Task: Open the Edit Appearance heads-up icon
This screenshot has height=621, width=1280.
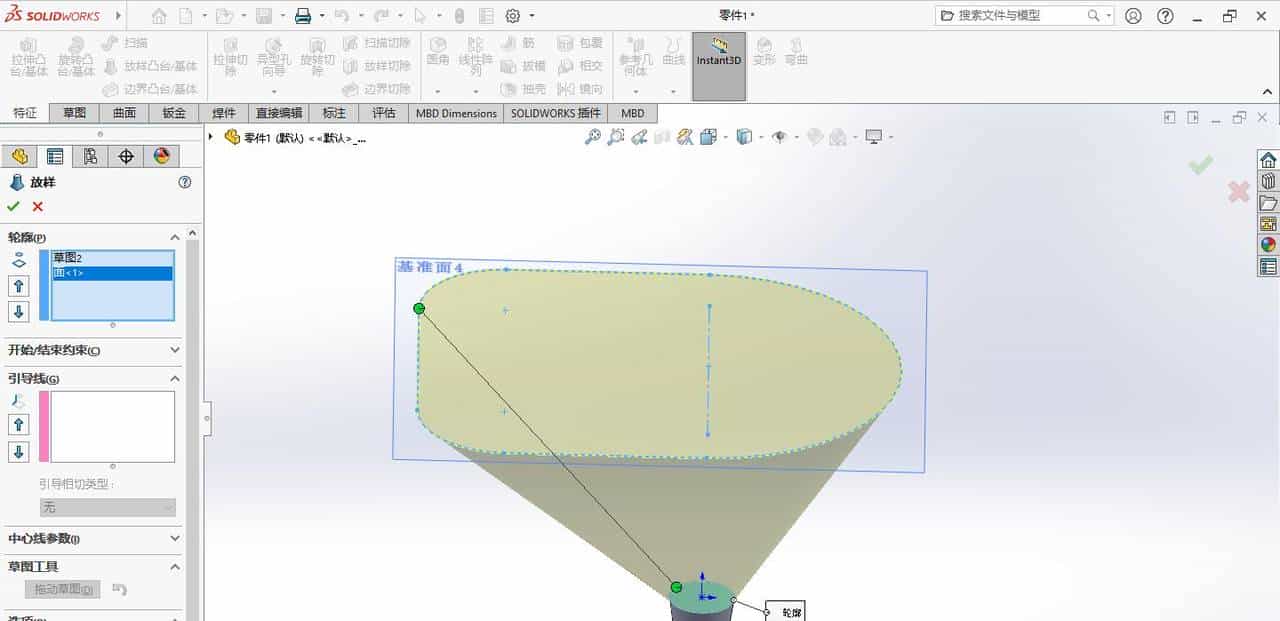Action: [813, 137]
